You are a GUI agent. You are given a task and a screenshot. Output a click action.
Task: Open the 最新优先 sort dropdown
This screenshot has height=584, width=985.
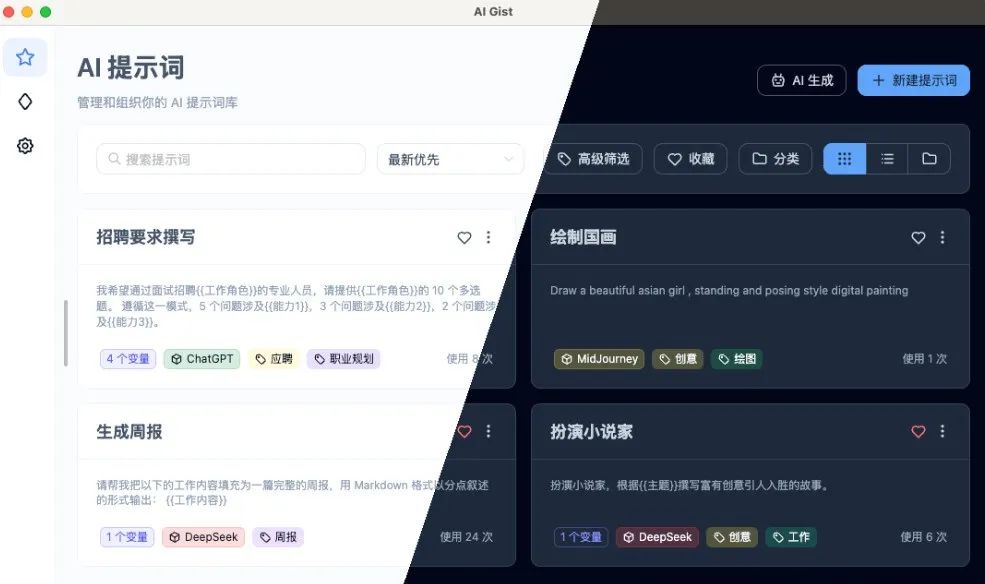pos(450,159)
